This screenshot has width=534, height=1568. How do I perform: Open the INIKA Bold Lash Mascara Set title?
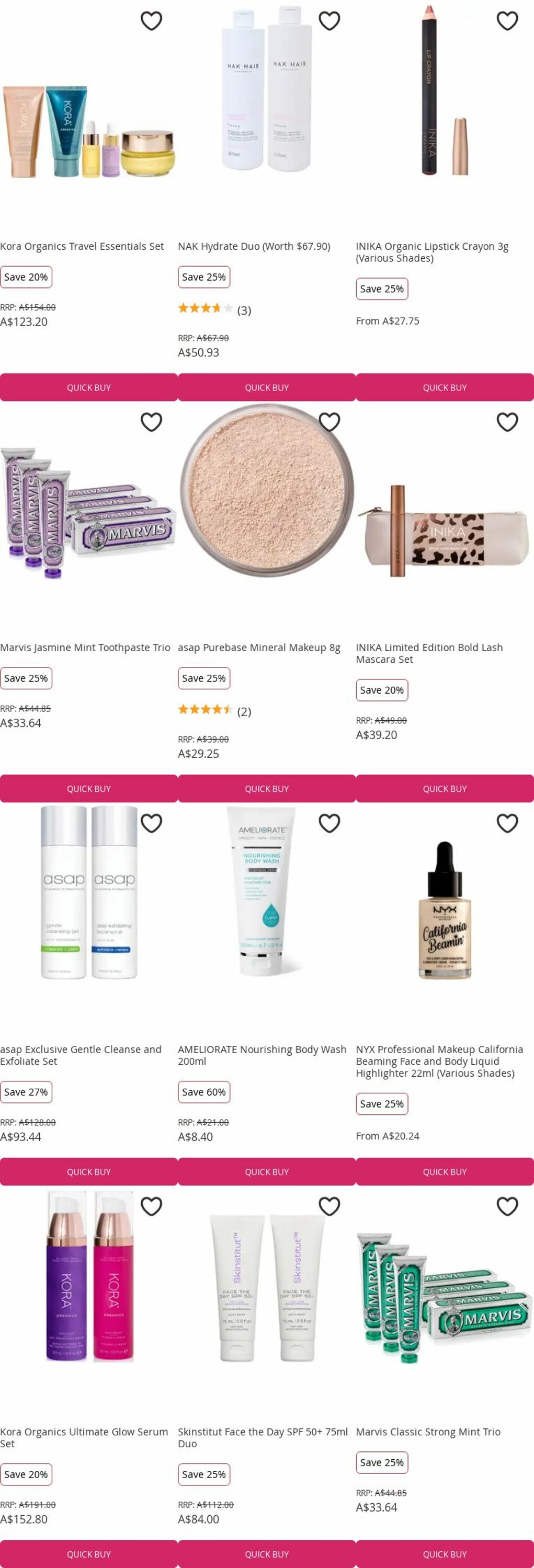click(429, 653)
